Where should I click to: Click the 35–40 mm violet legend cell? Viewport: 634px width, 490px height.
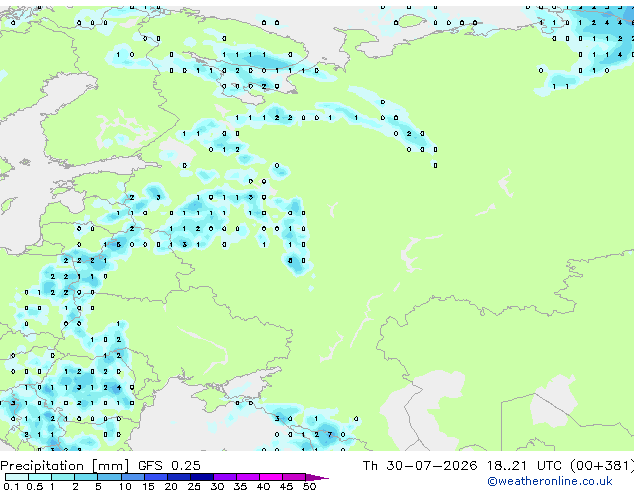(x=247, y=477)
